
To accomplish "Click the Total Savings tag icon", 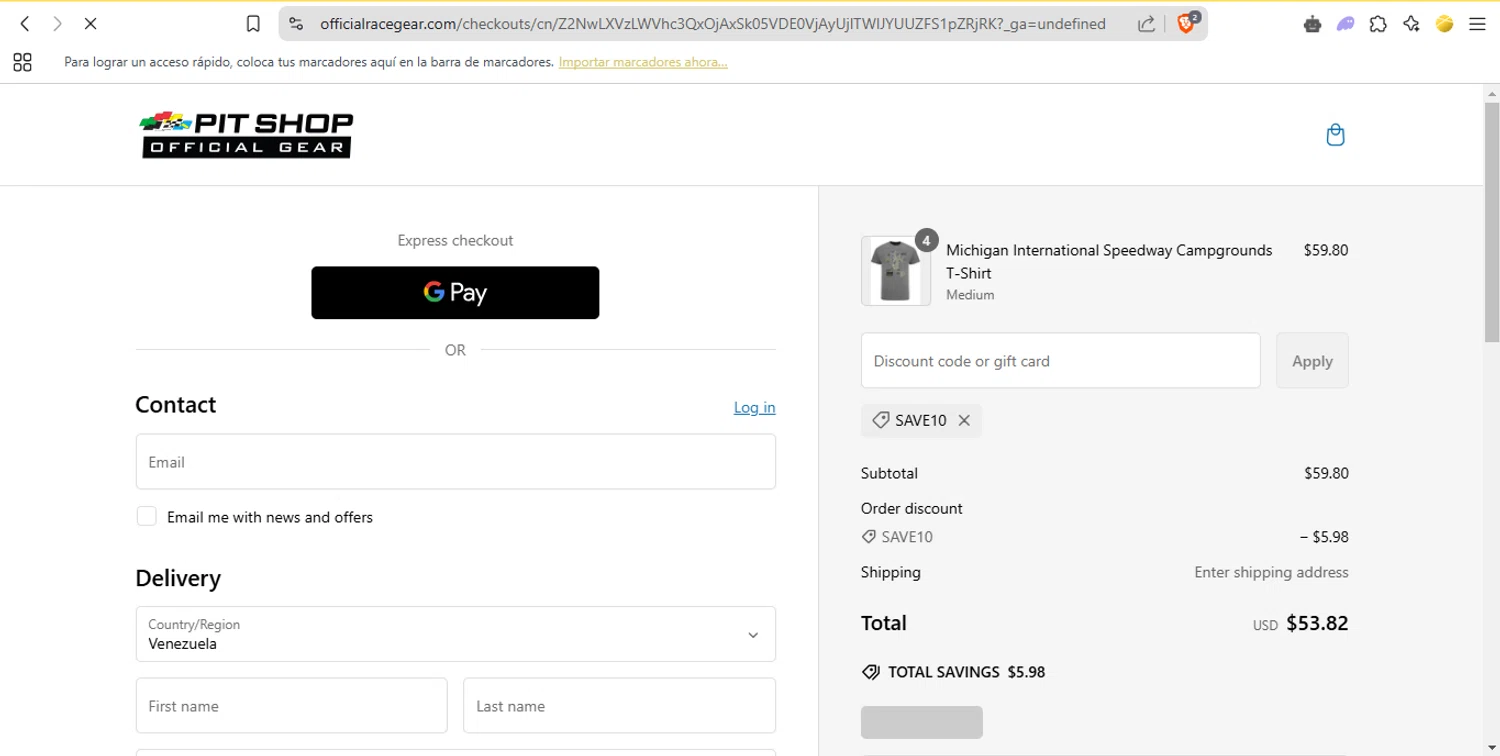I will pyautogui.click(x=871, y=672).
